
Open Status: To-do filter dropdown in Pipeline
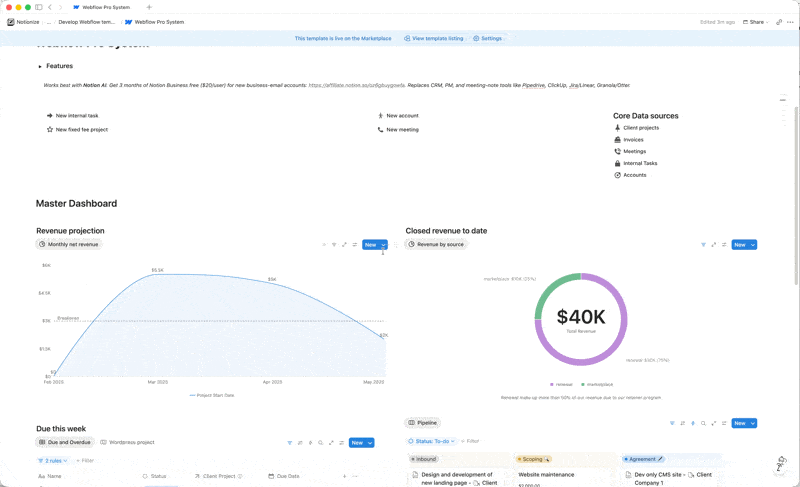431,441
